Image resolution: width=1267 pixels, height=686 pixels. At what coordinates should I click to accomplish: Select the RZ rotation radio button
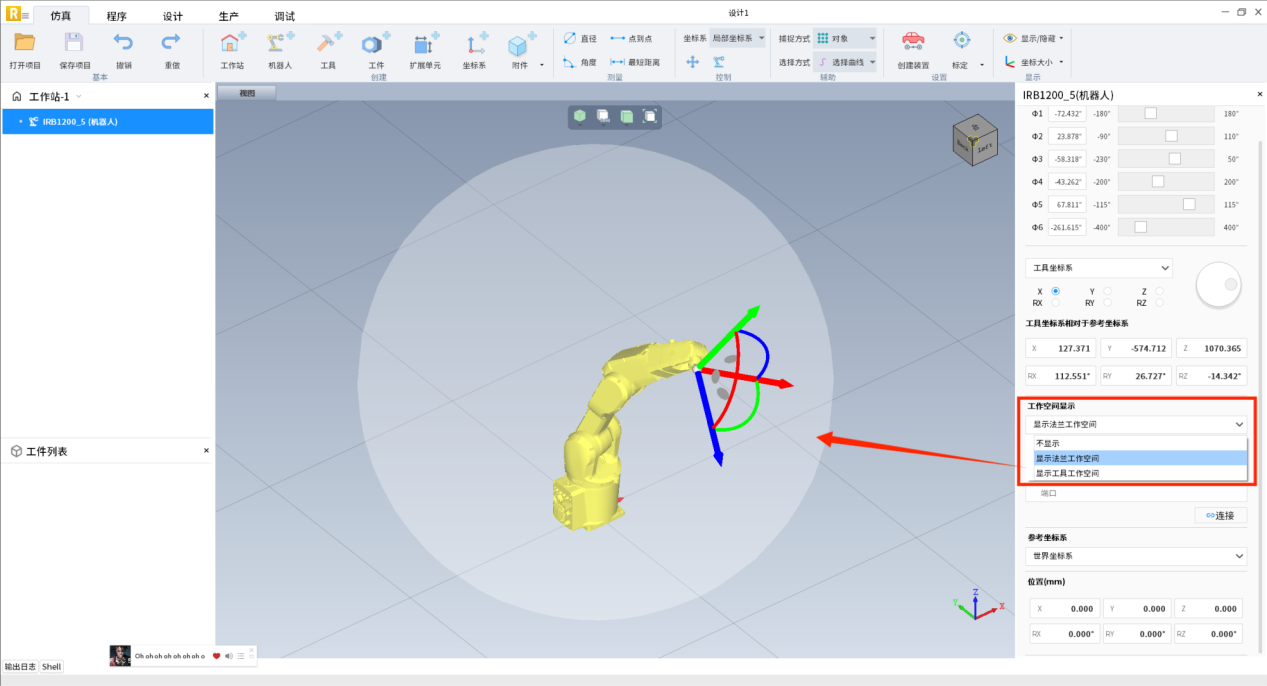tap(1159, 302)
